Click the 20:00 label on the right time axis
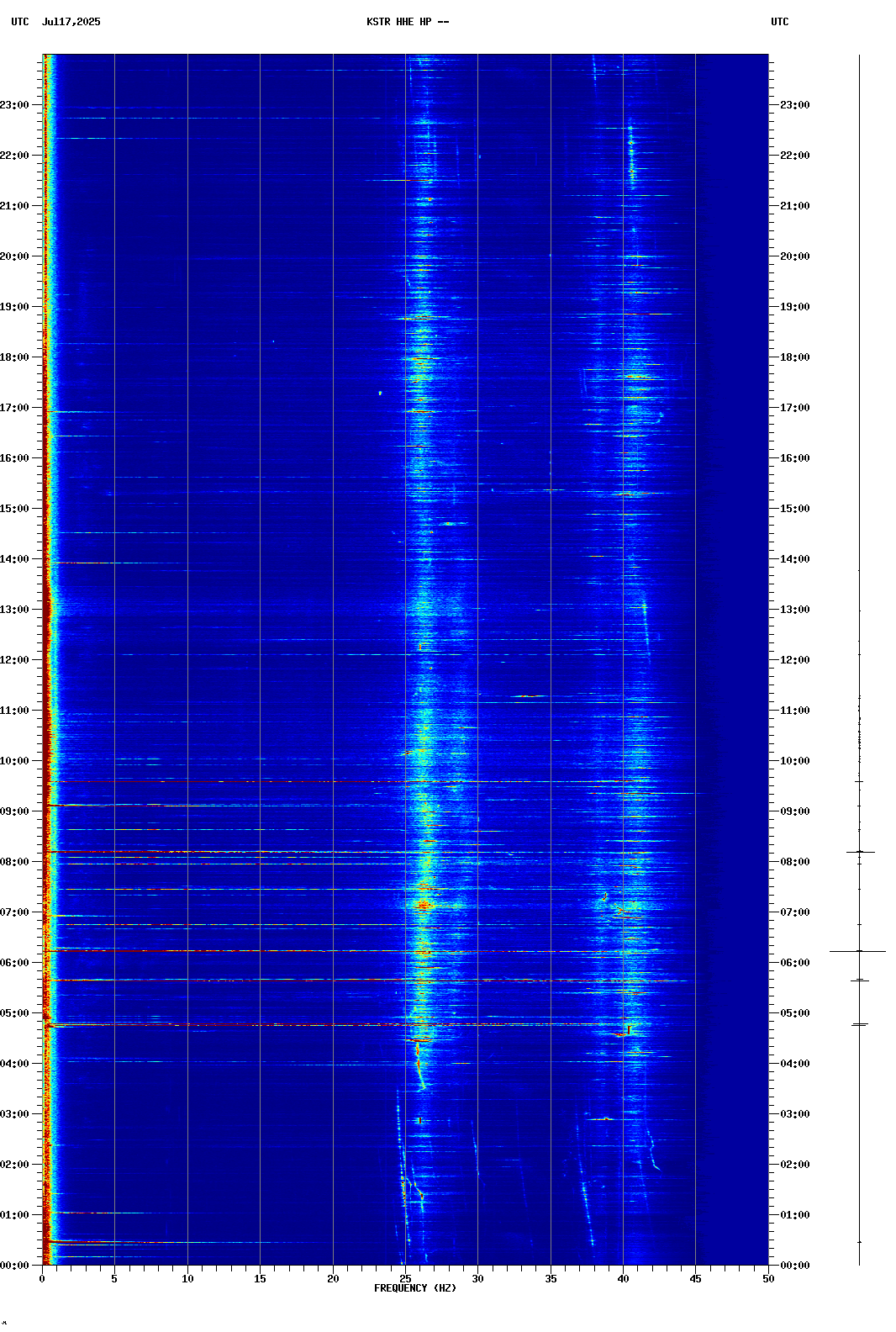Image resolution: width=896 pixels, height=1332 pixels. (795, 256)
